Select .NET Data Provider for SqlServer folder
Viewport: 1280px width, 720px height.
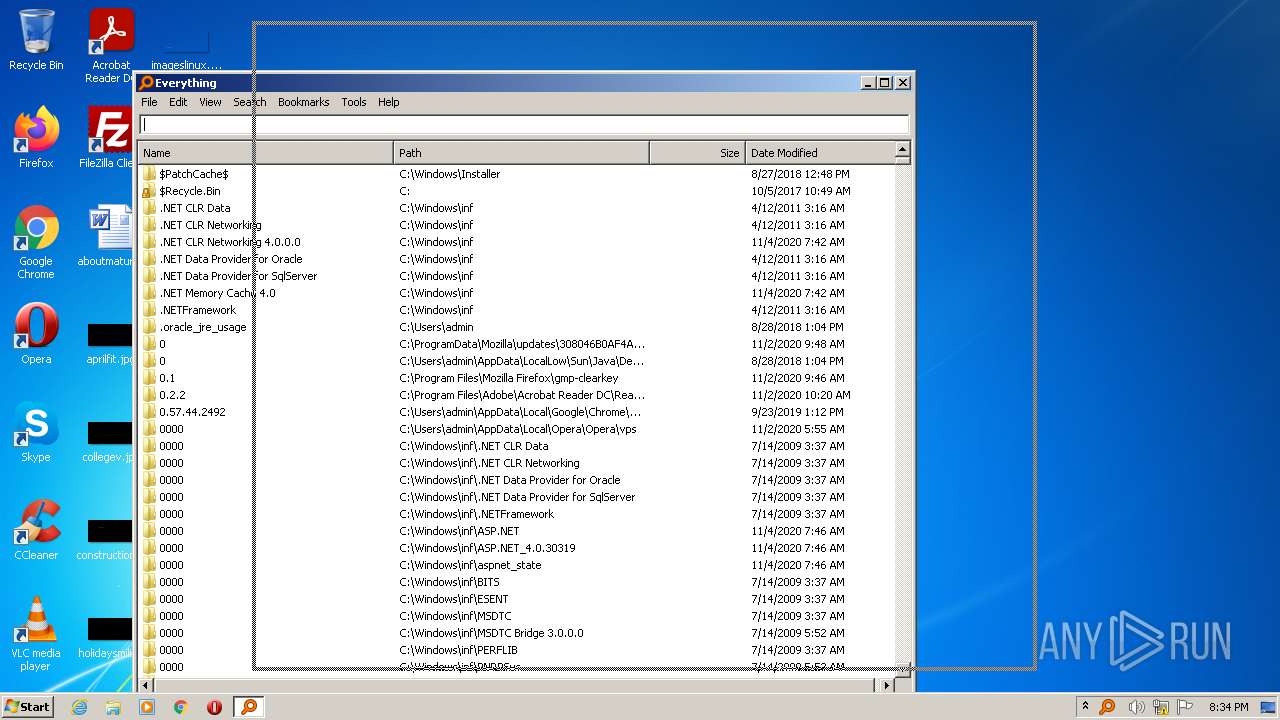[x=516, y=276]
